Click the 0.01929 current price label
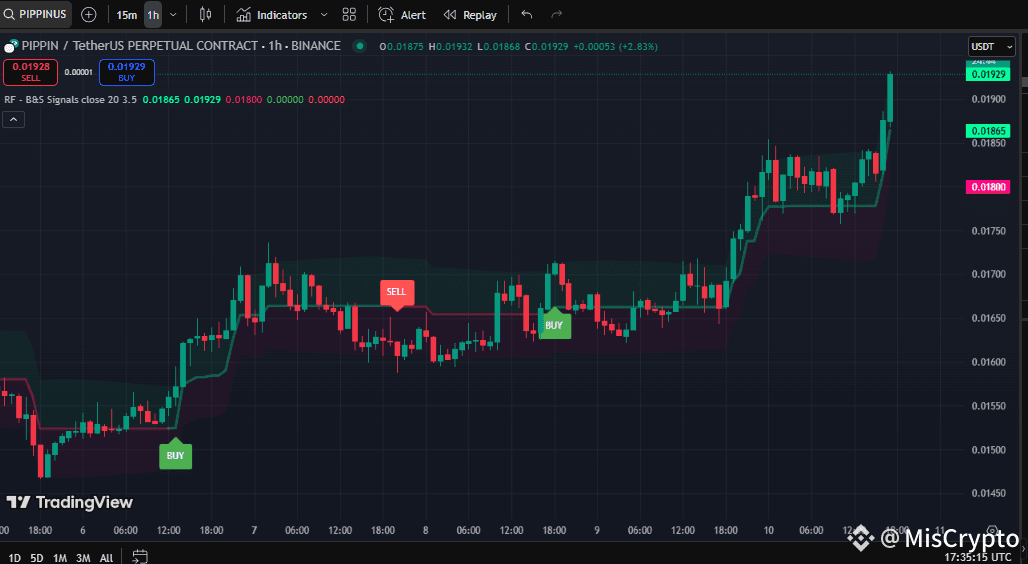1028x564 pixels. tap(988, 74)
